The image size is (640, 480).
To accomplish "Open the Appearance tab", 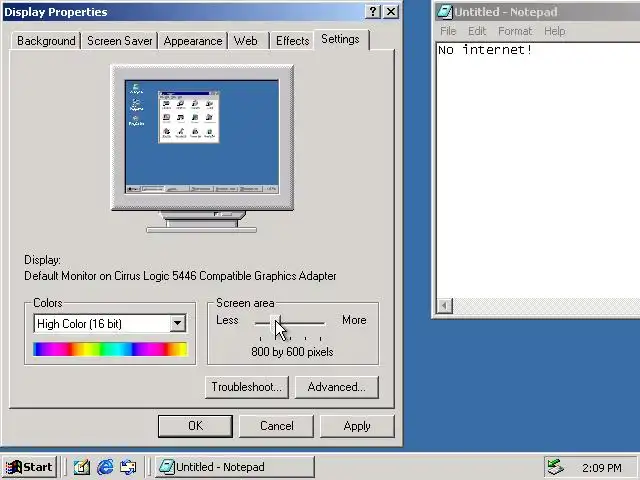I will pos(193,41).
